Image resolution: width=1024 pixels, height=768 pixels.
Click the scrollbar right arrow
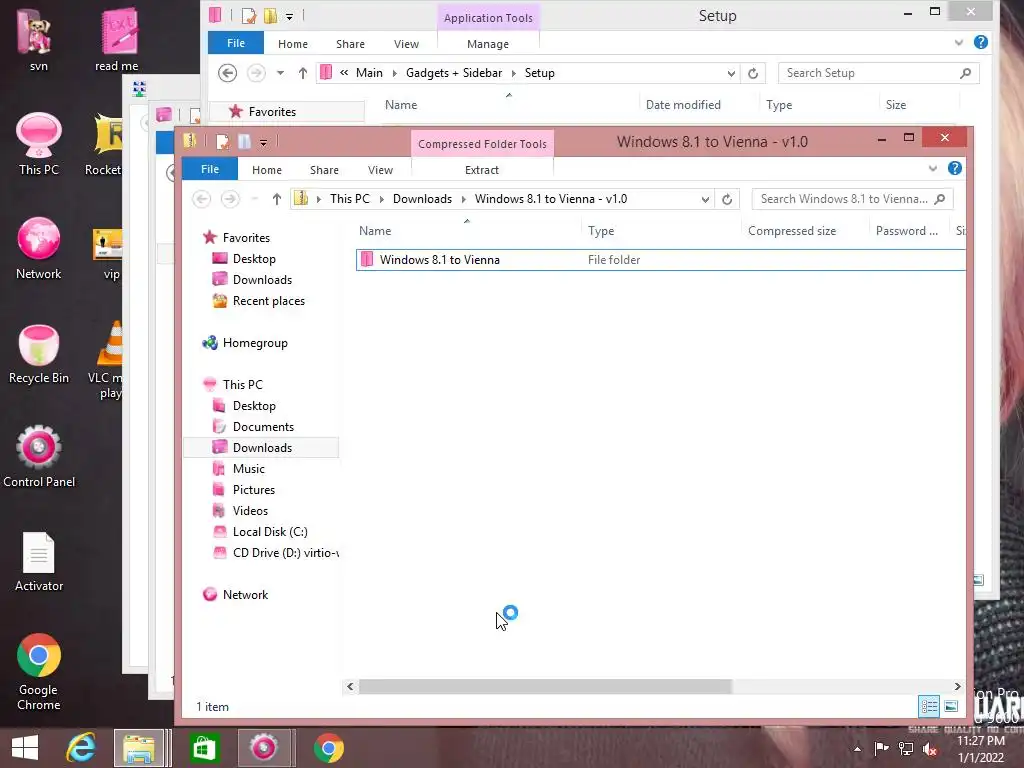coord(957,686)
